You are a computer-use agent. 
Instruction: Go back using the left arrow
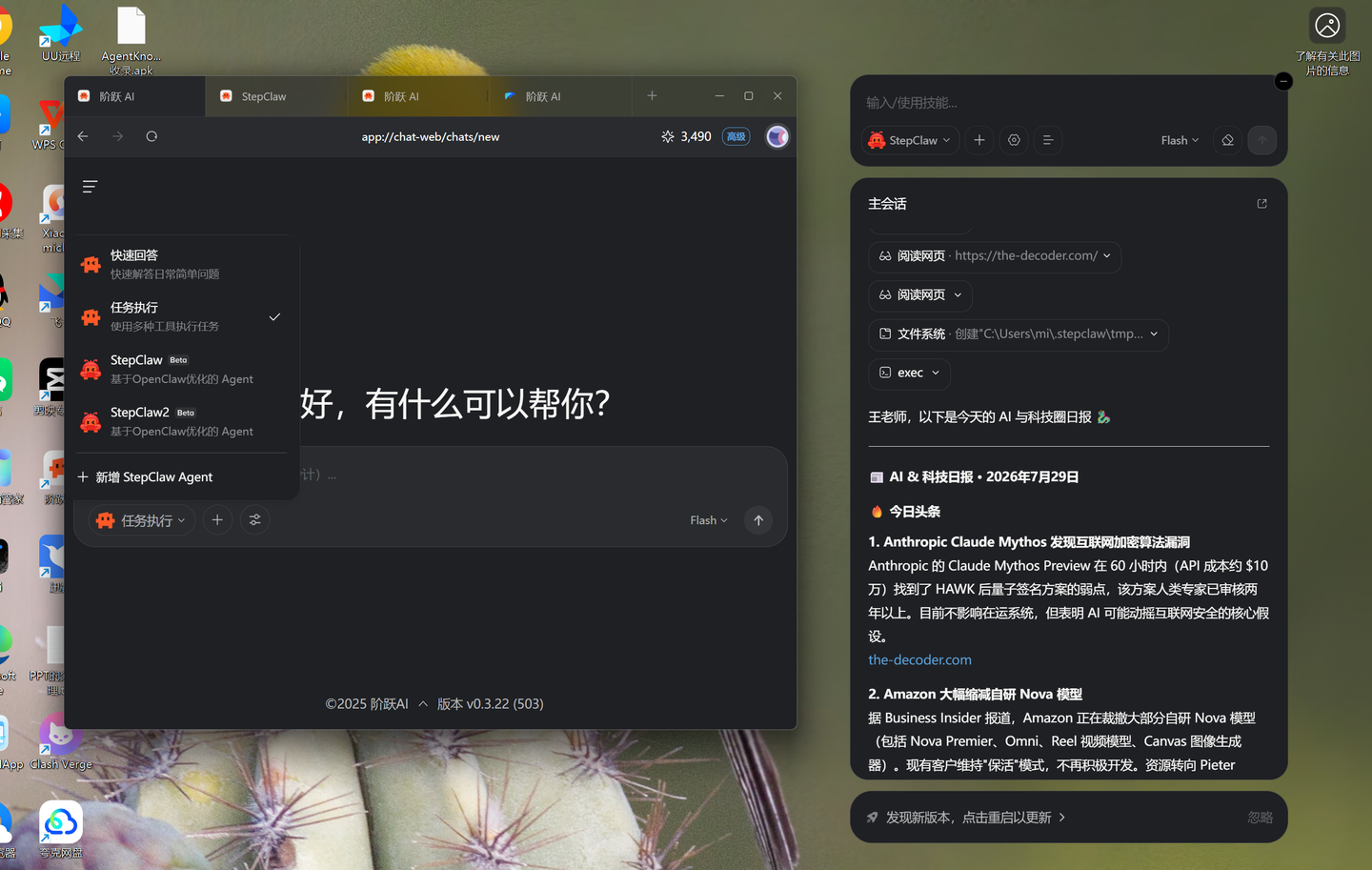pyautogui.click(x=83, y=136)
